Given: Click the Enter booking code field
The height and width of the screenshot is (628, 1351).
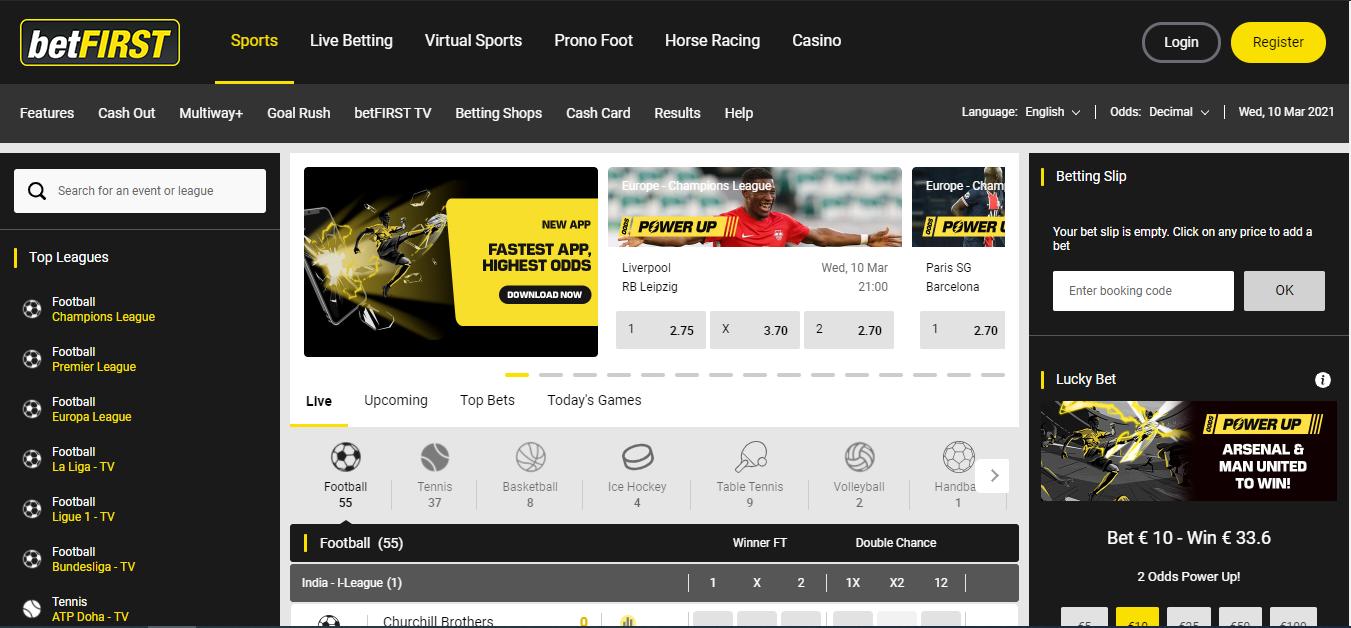Looking at the screenshot, I should point(1143,291).
